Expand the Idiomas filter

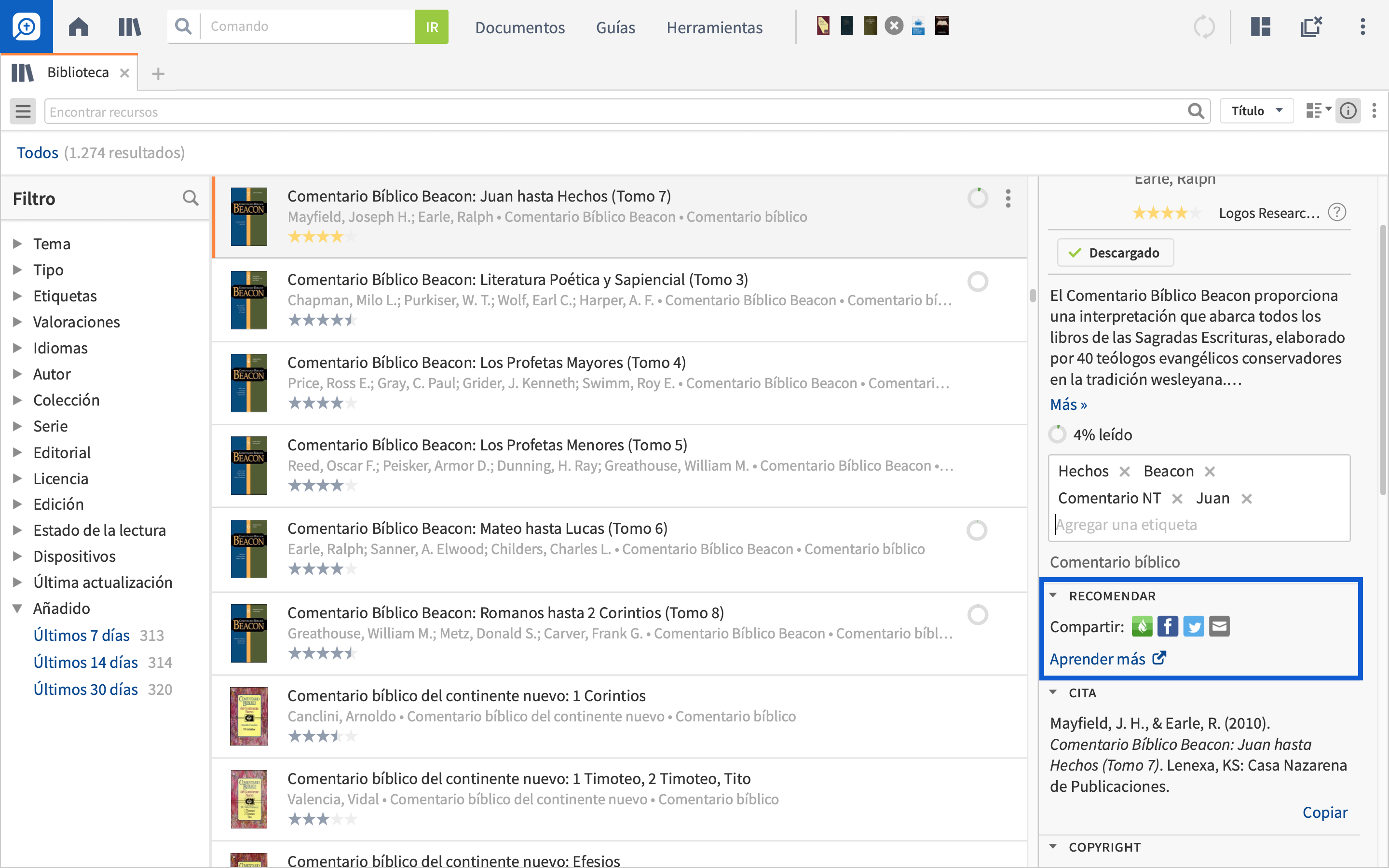pos(18,347)
